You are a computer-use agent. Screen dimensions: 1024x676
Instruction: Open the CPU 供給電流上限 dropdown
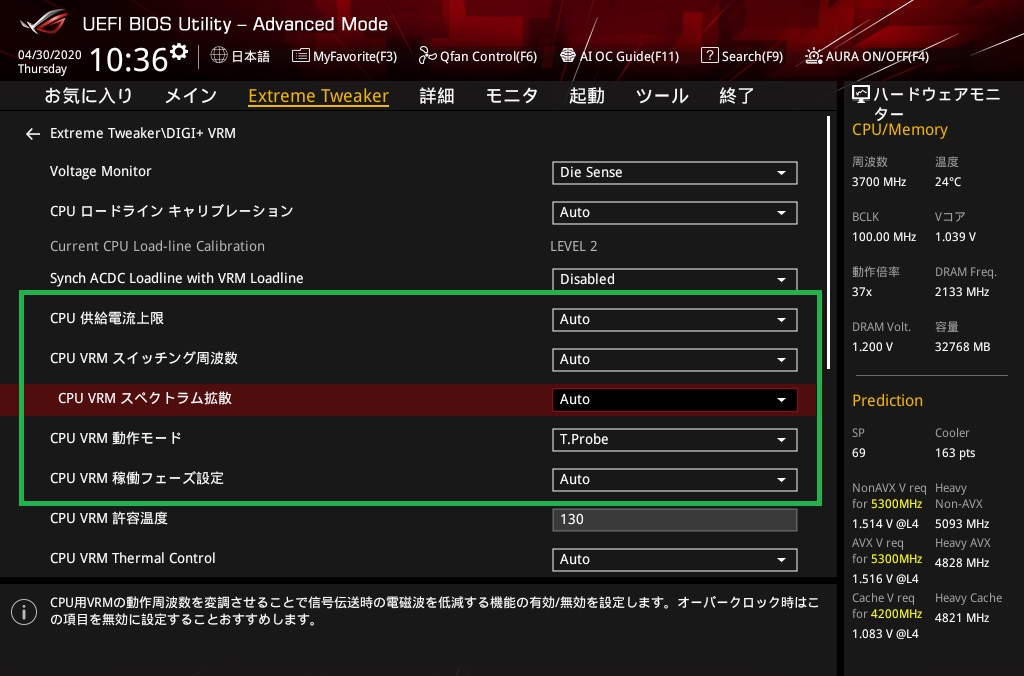pyautogui.click(x=675, y=319)
